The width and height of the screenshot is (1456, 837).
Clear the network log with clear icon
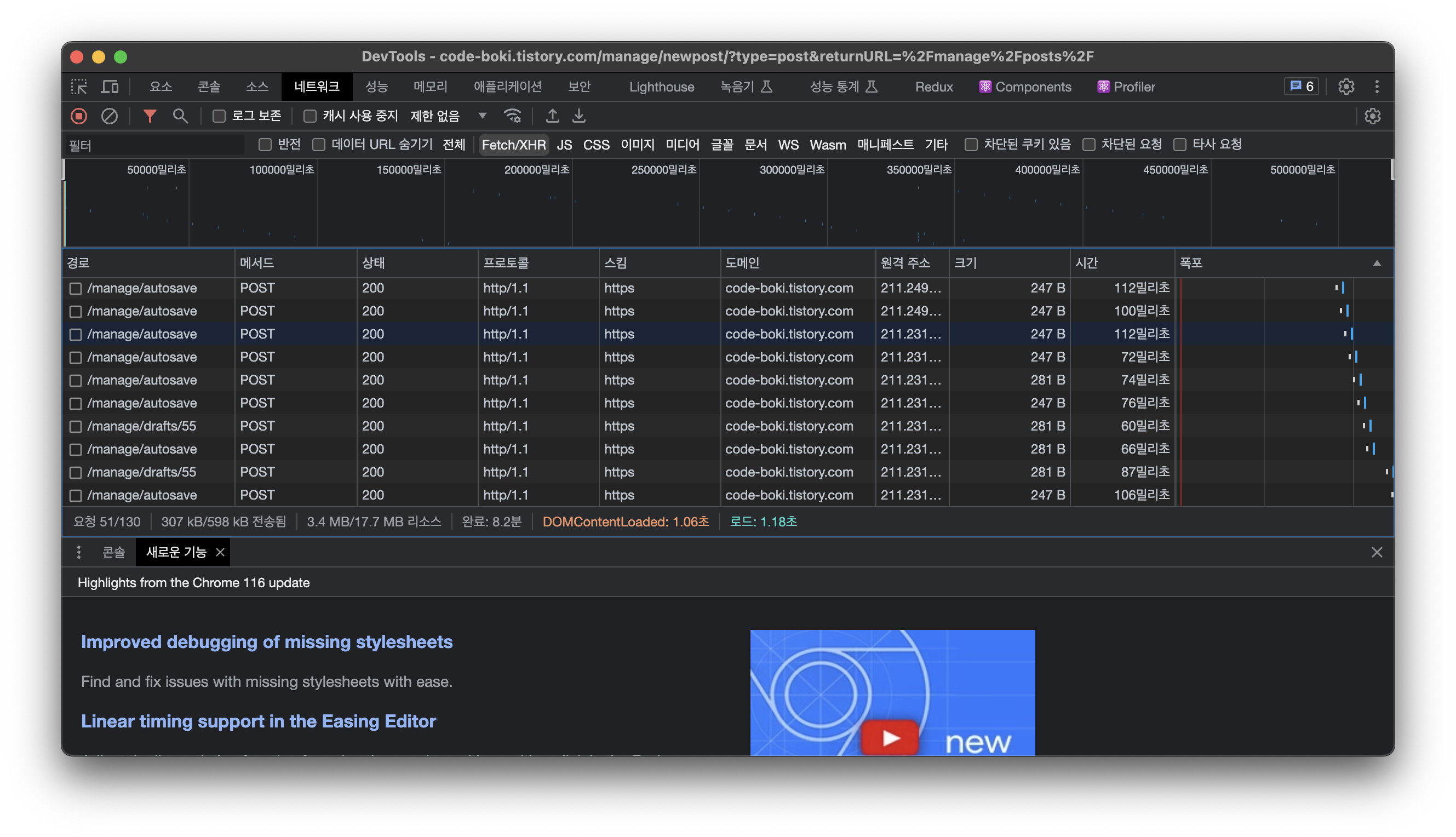109,116
